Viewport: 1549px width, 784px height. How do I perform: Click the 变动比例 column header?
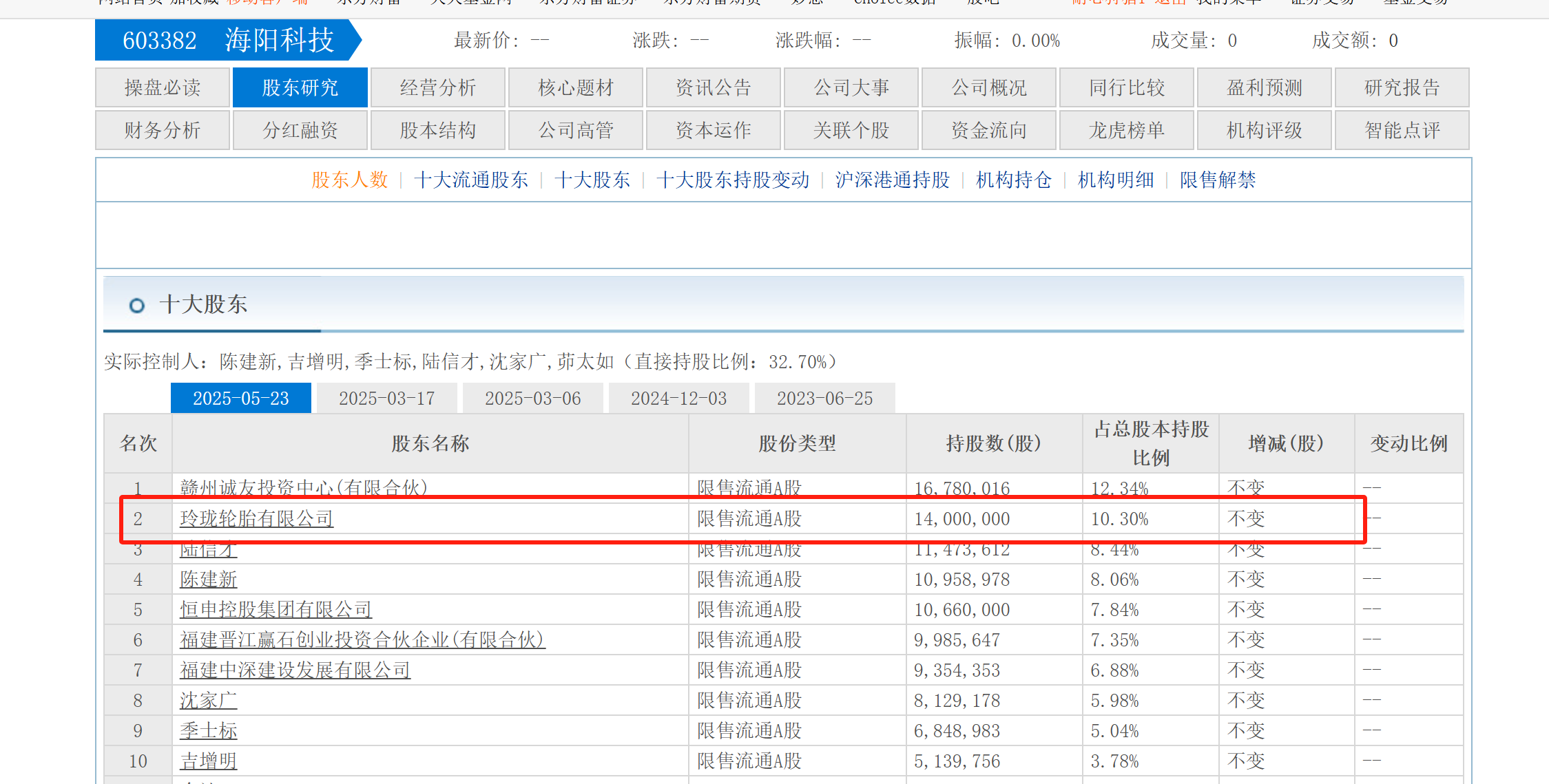pos(1409,443)
